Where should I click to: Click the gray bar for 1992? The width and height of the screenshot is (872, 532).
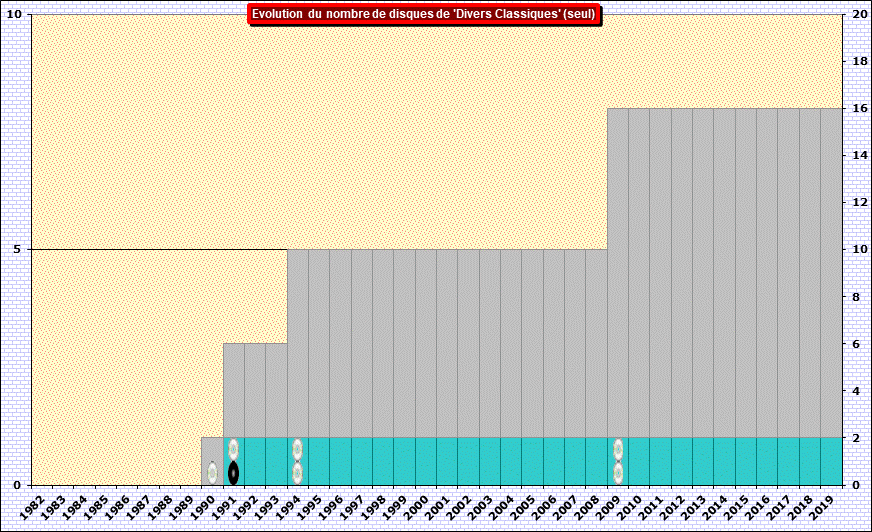click(x=255, y=390)
